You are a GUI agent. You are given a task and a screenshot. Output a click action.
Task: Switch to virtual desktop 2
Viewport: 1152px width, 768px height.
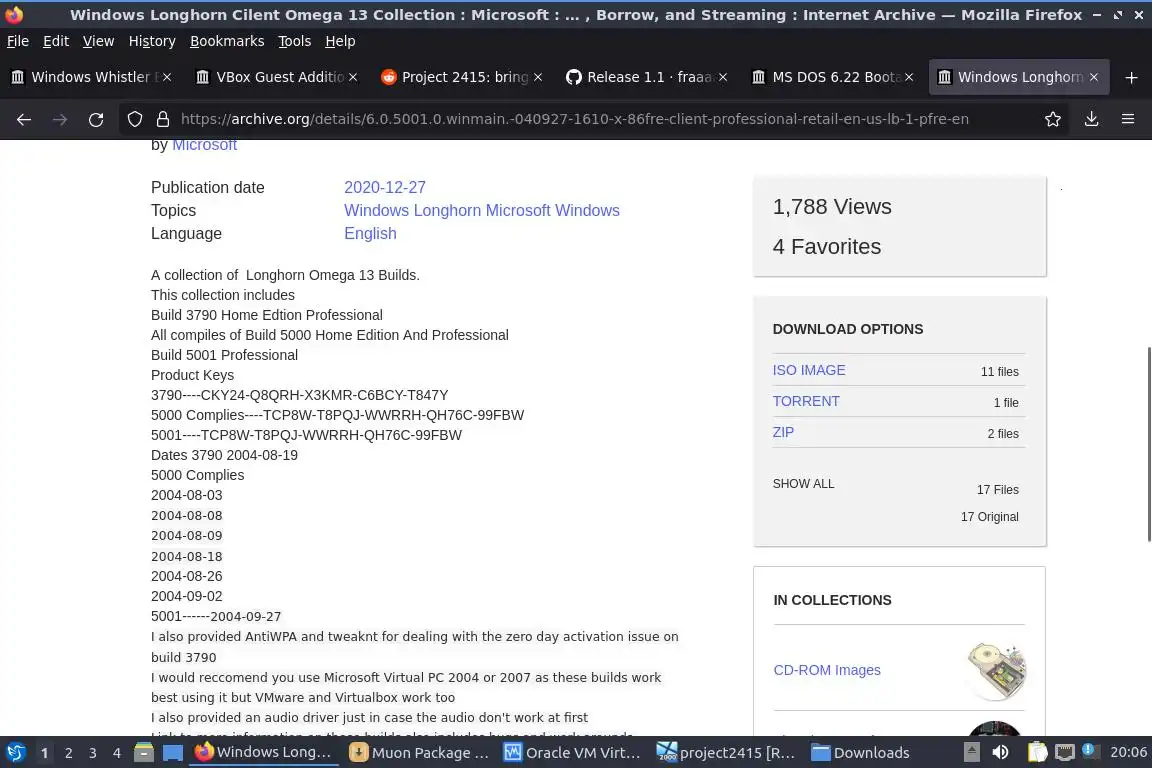tap(68, 753)
